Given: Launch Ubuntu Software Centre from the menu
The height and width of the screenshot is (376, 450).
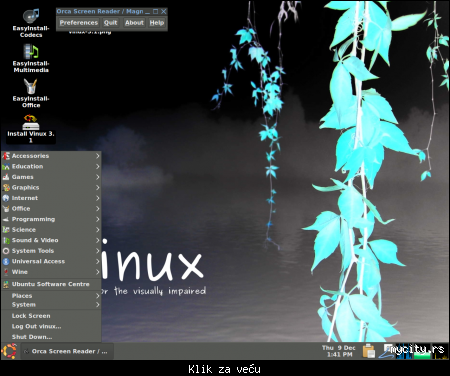Looking at the screenshot, I should pos(51,284).
